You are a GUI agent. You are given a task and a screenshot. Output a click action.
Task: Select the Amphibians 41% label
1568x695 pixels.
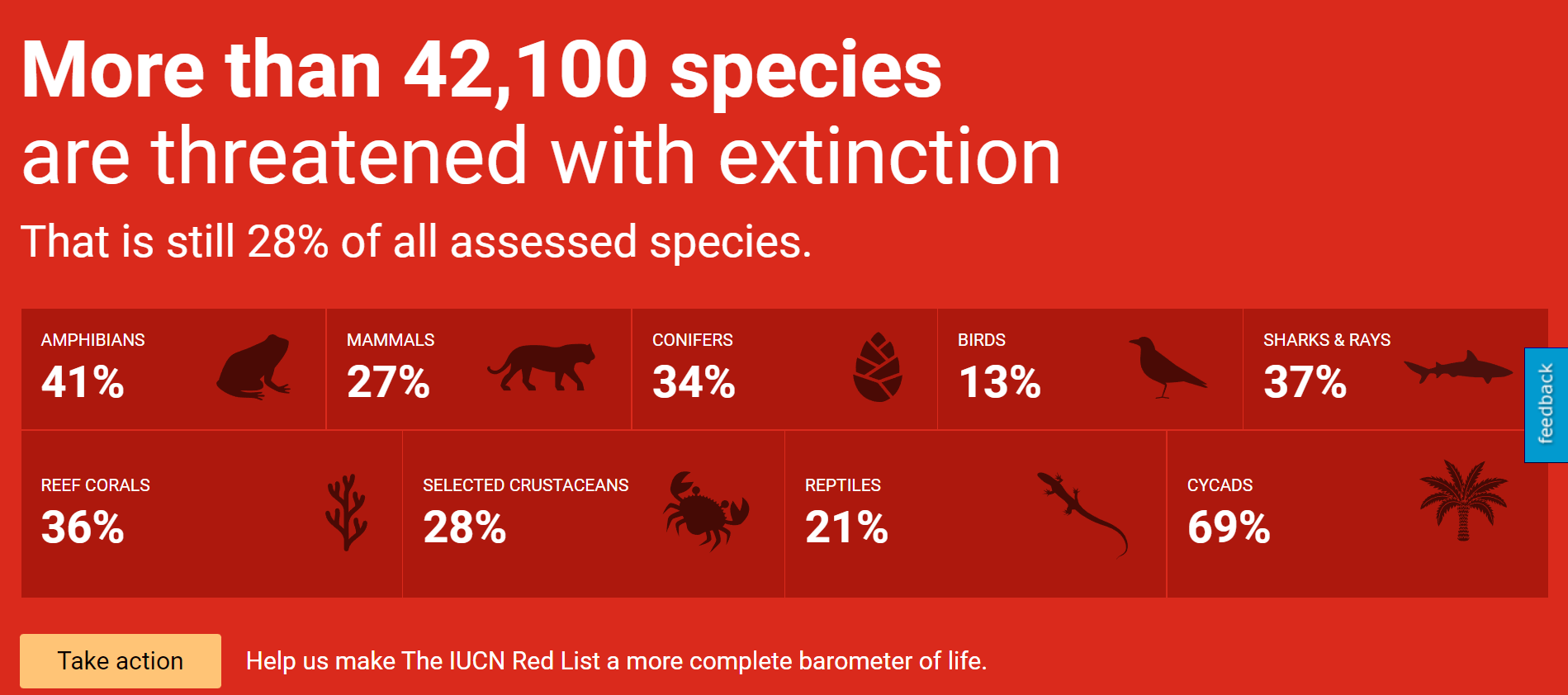83,381
